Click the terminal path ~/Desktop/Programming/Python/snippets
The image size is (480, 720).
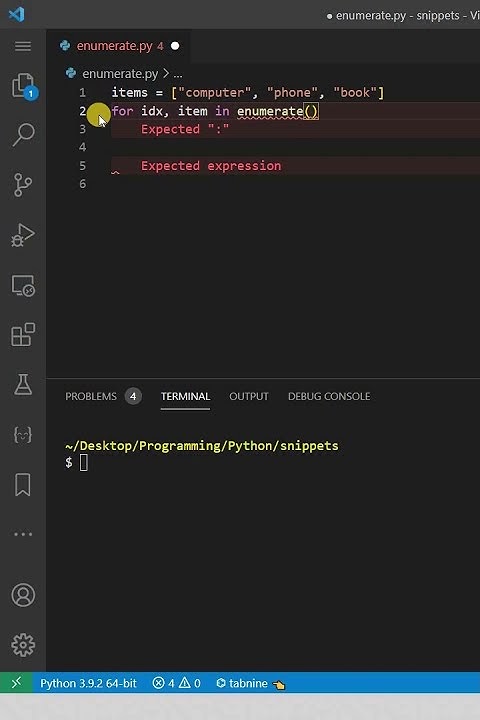tap(202, 445)
